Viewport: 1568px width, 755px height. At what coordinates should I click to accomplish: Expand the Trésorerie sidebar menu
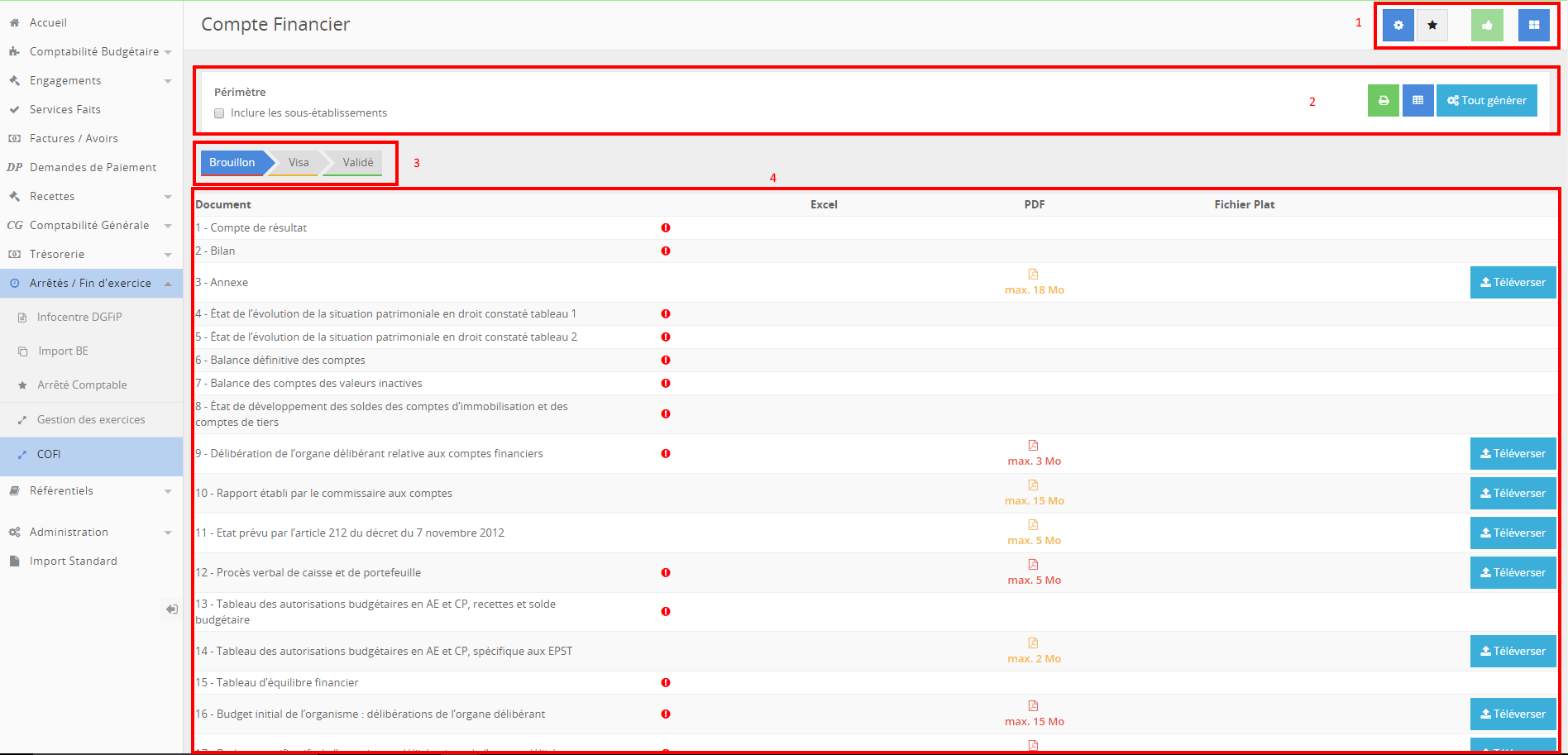pyautogui.click(x=57, y=254)
